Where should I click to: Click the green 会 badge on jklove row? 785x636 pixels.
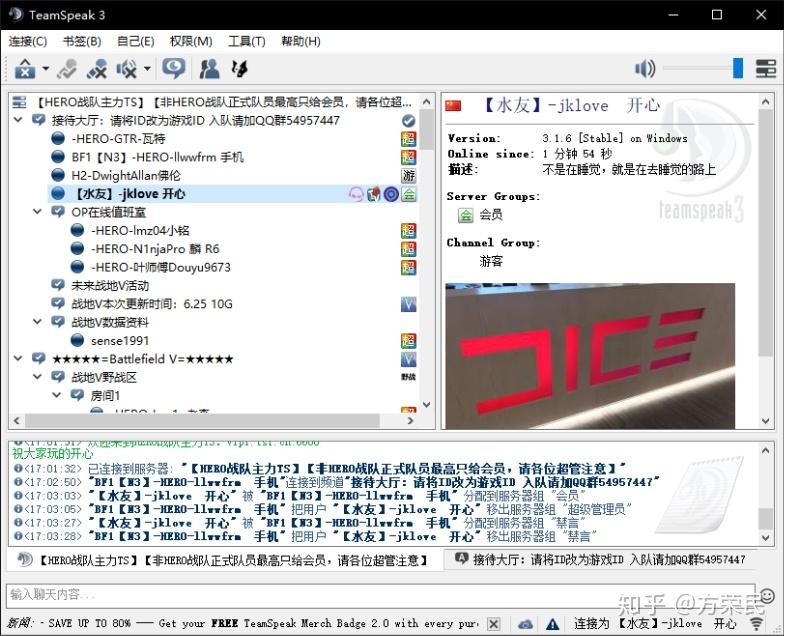pos(409,194)
